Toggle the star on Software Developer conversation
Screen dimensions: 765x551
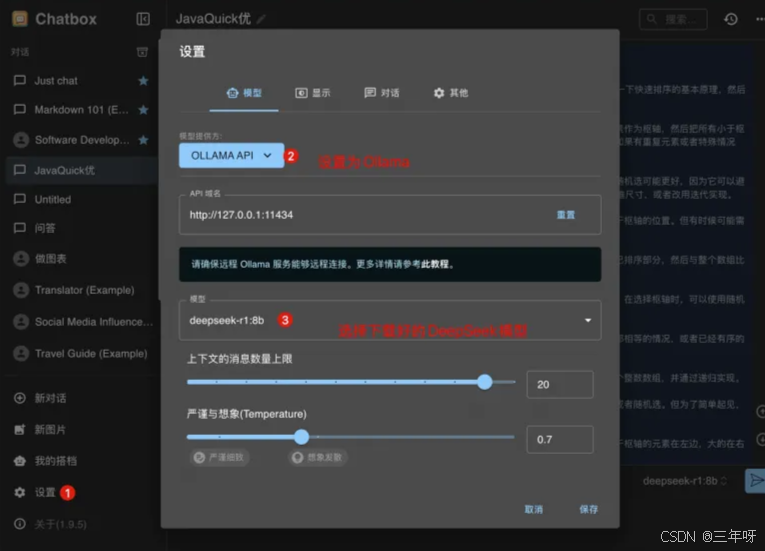click(143, 140)
